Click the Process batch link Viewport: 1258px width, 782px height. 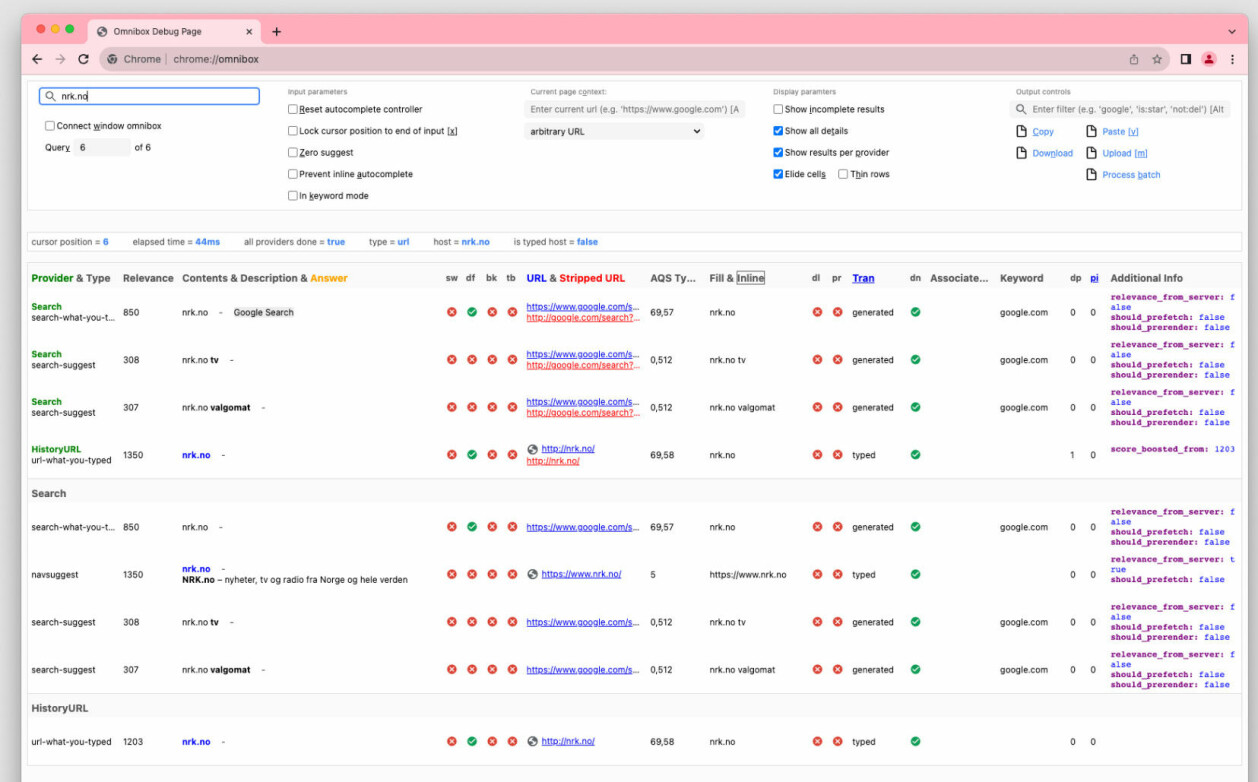pos(1131,175)
